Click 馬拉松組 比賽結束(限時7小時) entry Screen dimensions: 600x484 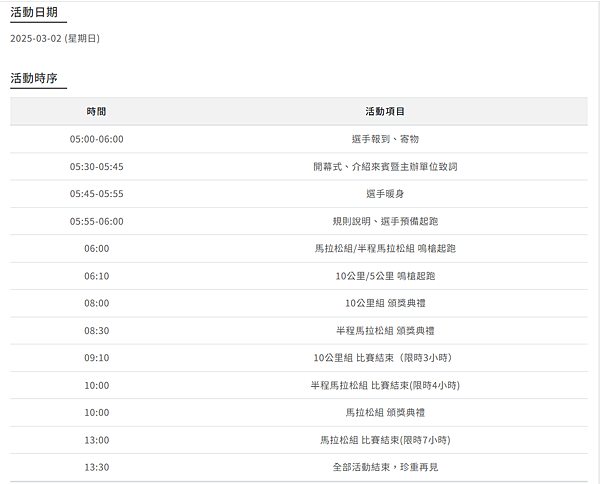click(385, 440)
